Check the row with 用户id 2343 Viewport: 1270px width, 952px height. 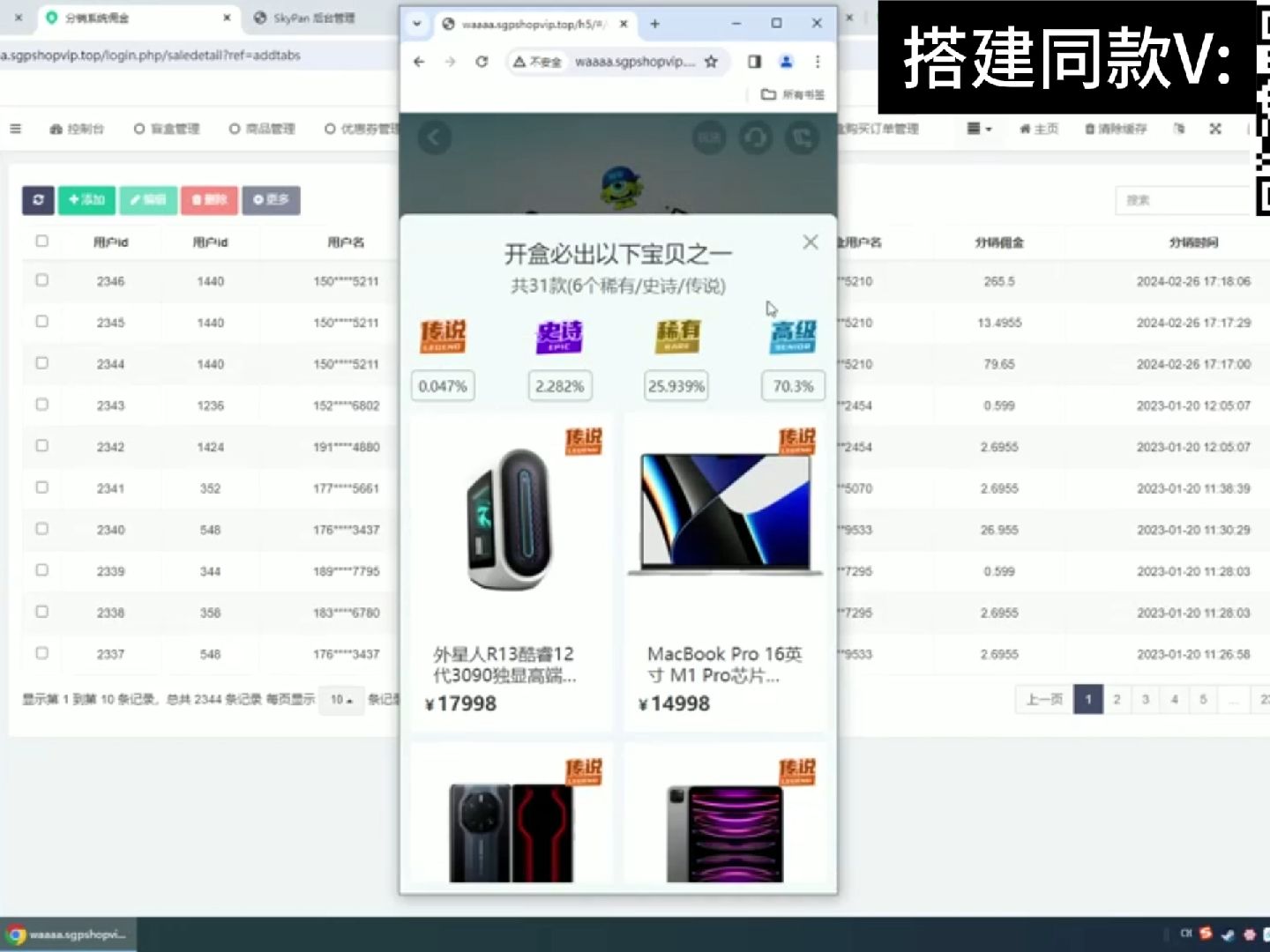[41, 405]
